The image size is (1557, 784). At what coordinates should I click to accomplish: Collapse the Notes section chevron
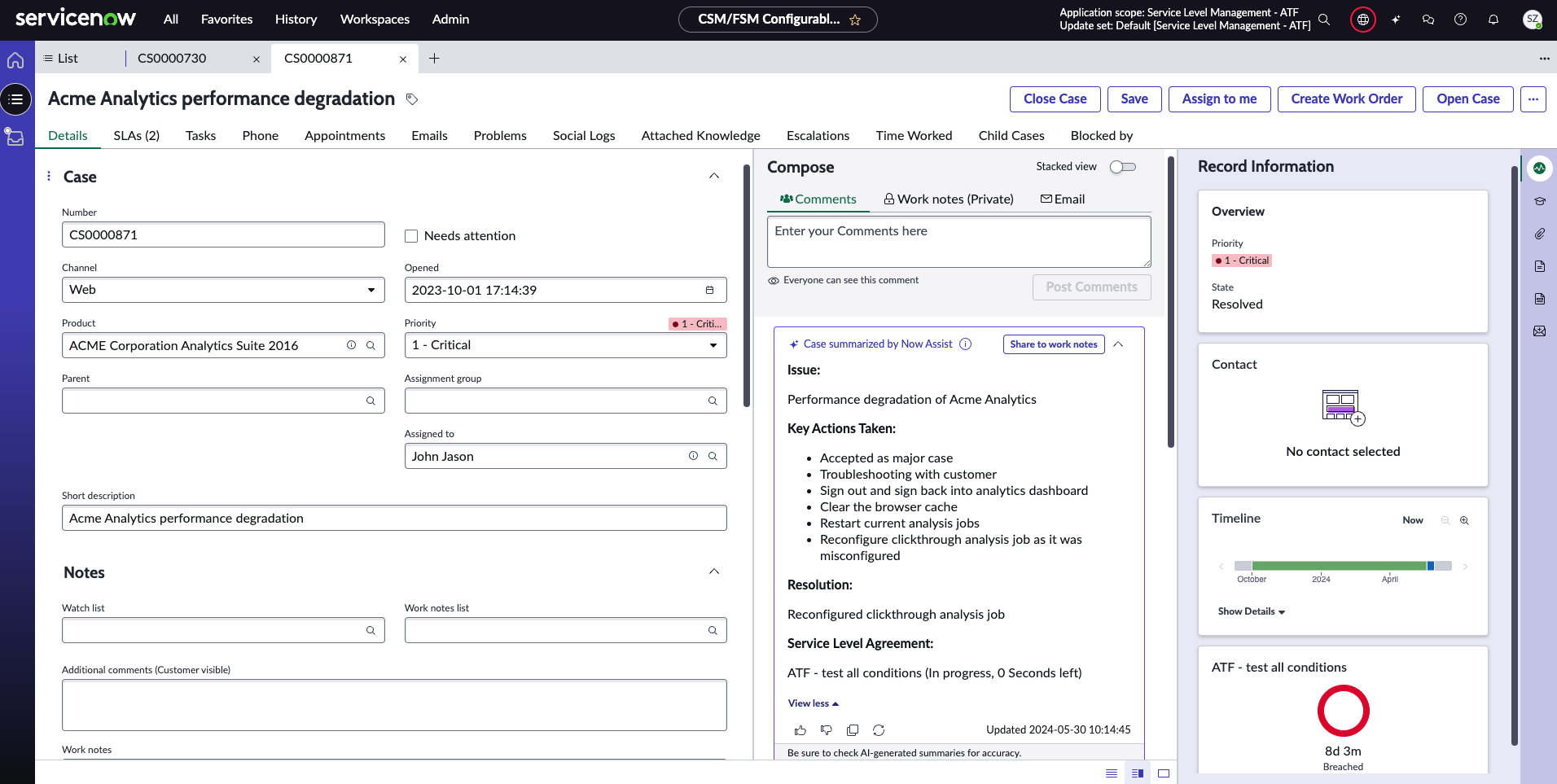coord(714,571)
